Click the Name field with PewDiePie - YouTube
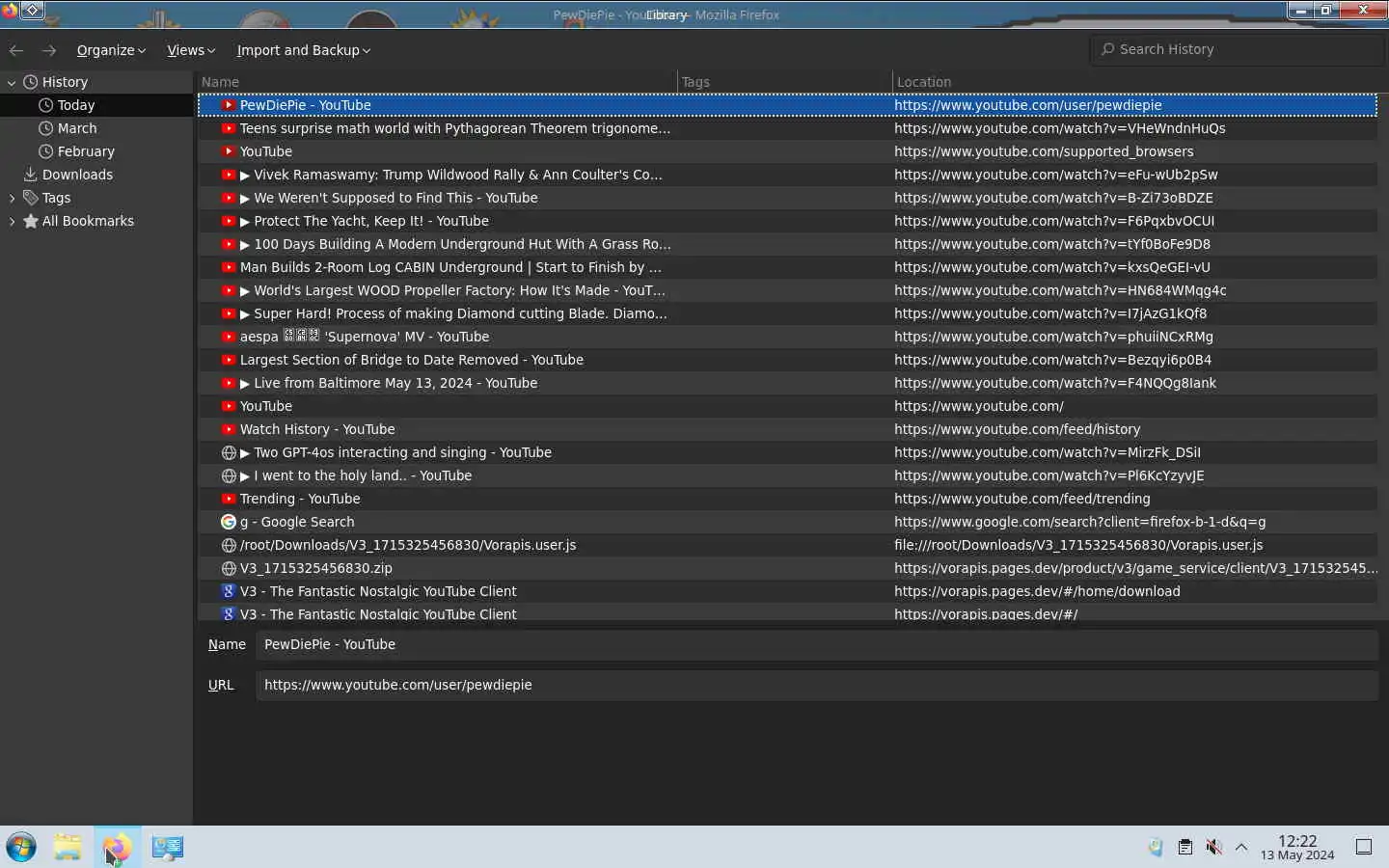This screenshot has height=868, width=1389. [x=816, y=644]
